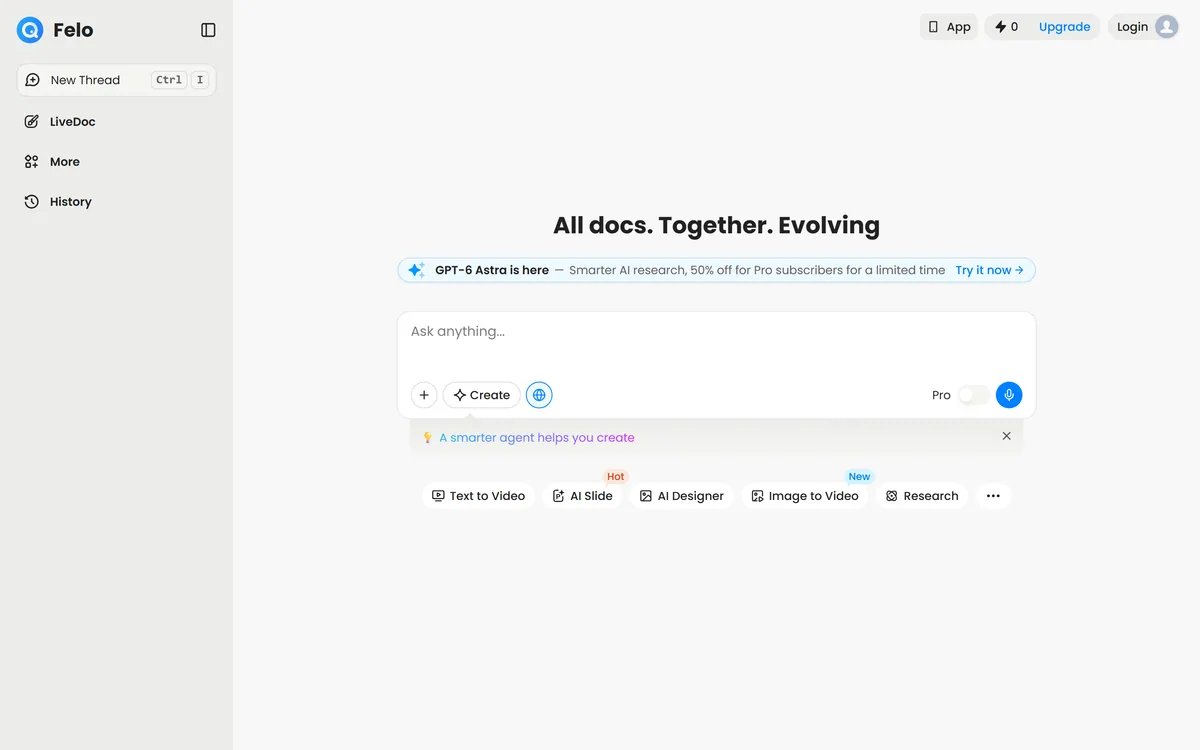
Task: Open the Create dropdown
Action: click(482, 395)
